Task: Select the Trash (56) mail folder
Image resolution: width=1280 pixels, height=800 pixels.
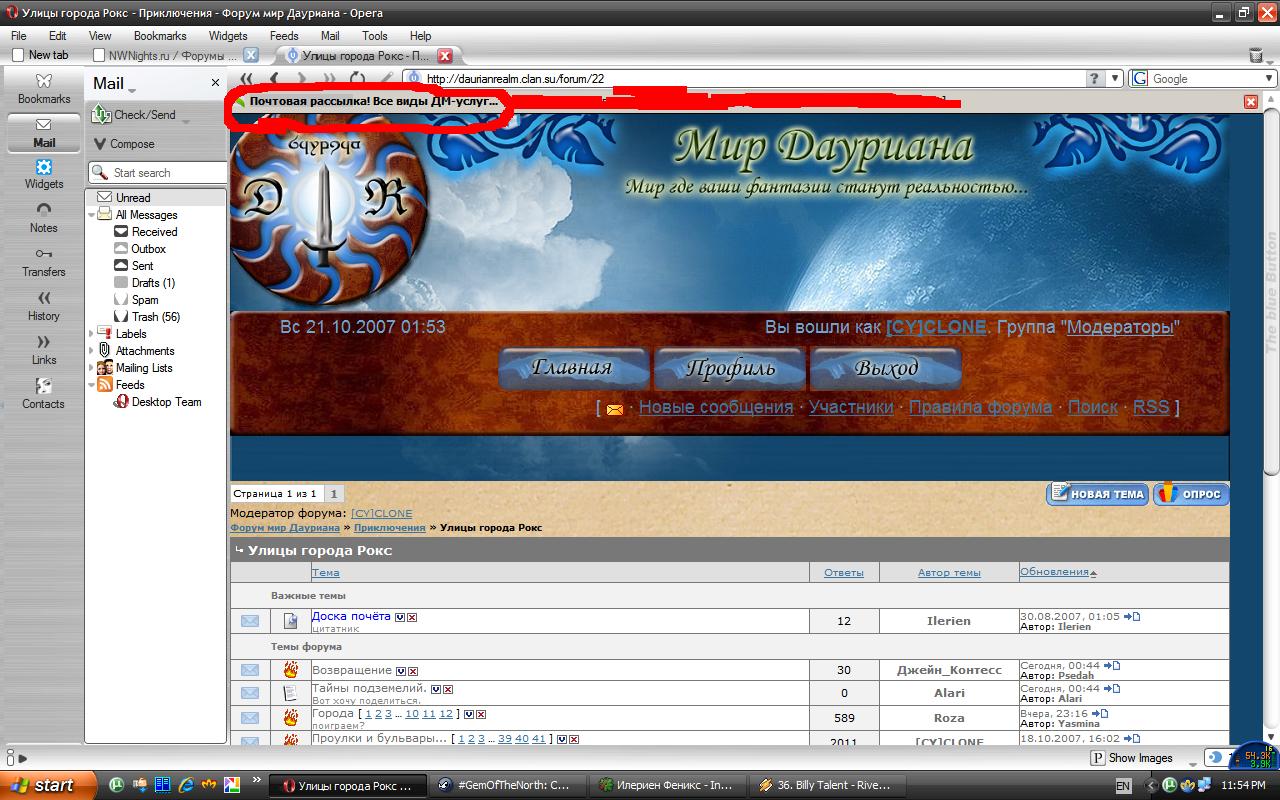Action: (x=148, y=317)
